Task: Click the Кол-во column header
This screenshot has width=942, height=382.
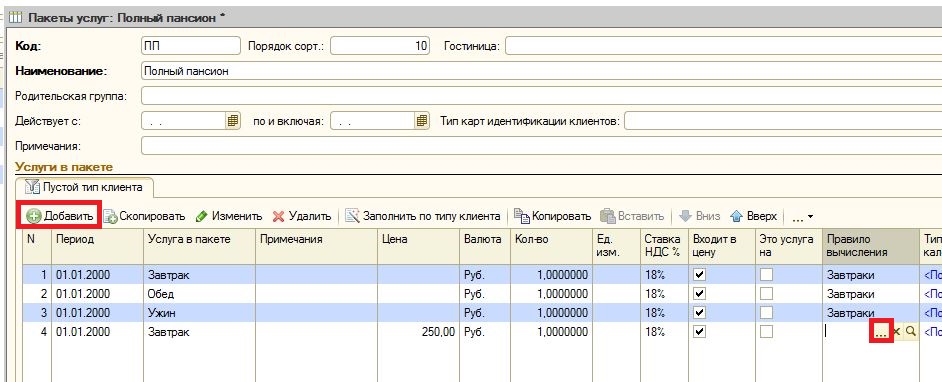Action: coord(551,246)
